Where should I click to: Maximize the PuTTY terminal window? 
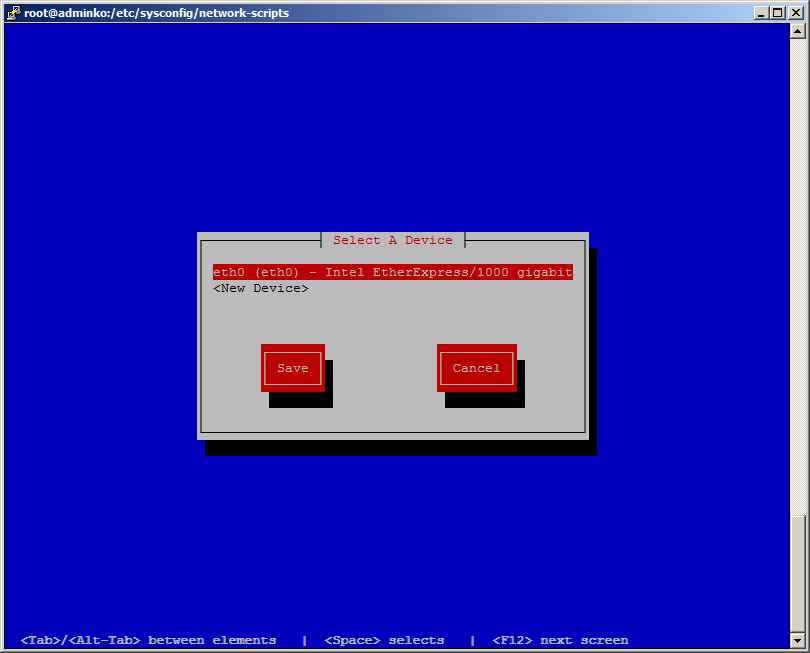point(778,13)
